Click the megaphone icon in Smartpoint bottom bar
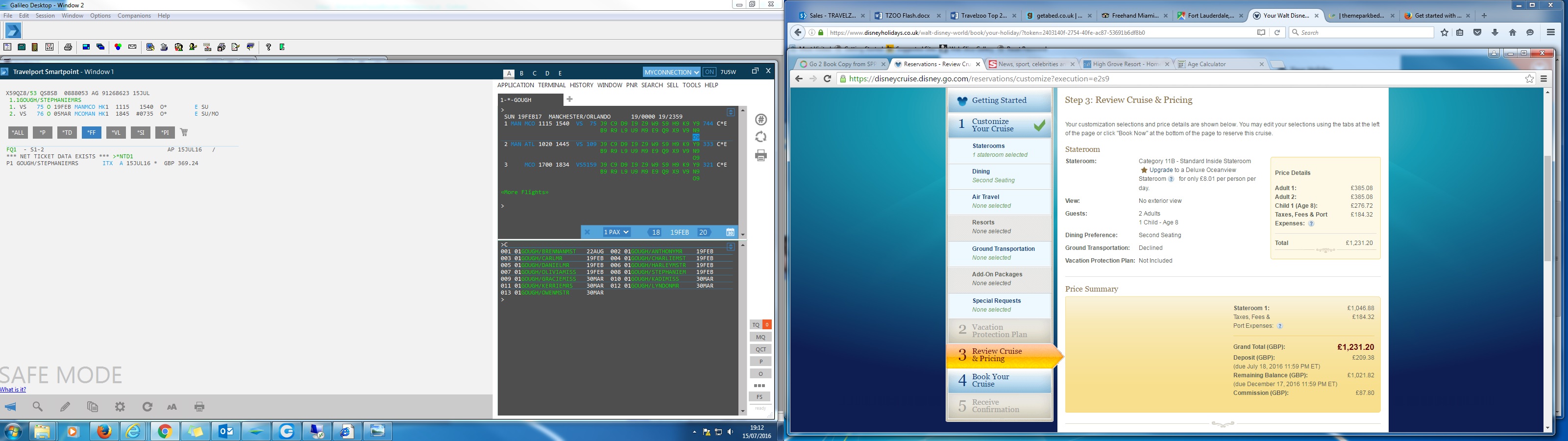This screenshot has width=1568, height=441. click(10, 407)
